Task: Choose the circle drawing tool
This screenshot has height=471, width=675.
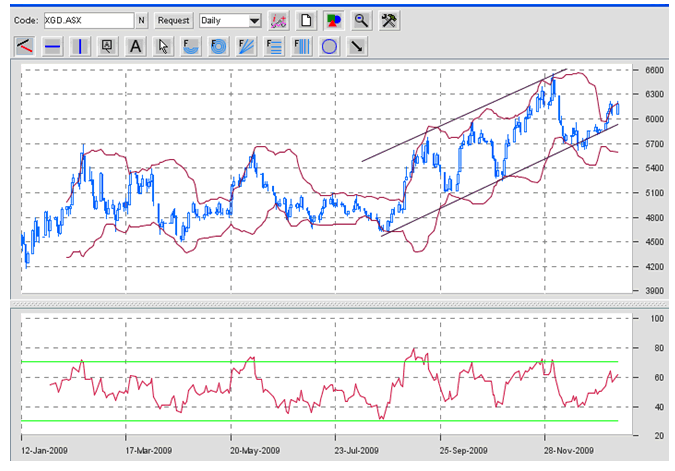Action: pos(327,46)
